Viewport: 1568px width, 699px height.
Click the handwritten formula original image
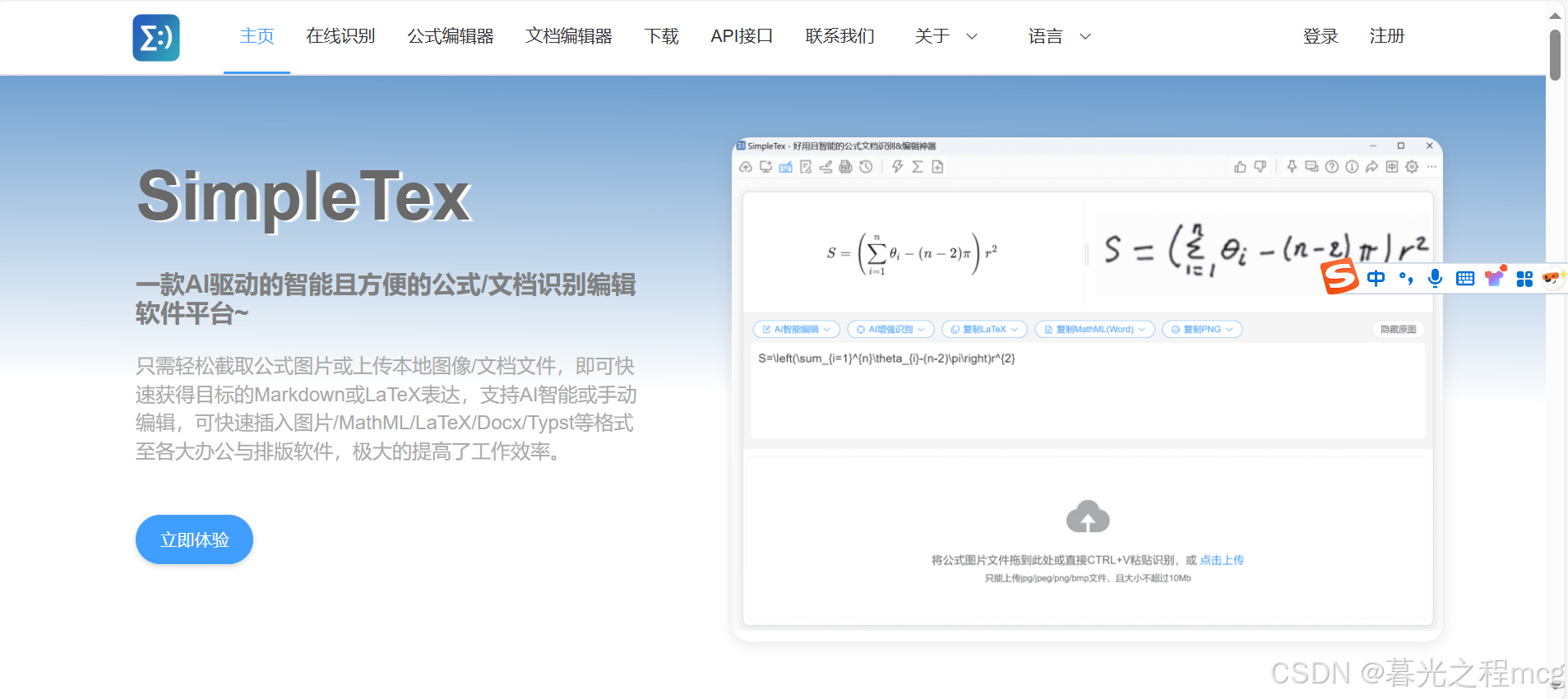(1263, 253)
